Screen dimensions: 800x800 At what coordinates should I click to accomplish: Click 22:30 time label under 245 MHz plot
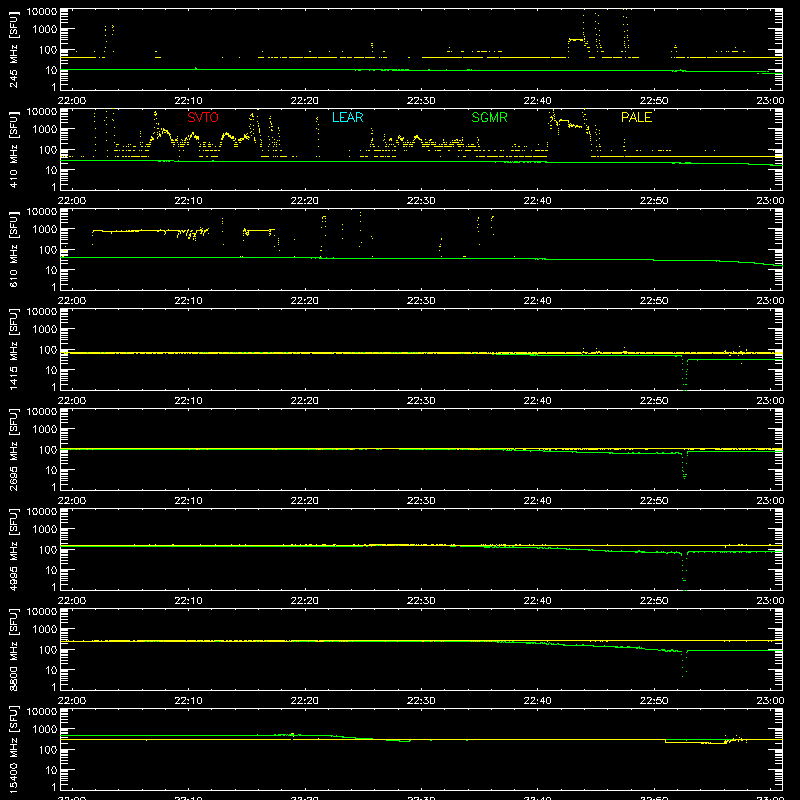421,101
